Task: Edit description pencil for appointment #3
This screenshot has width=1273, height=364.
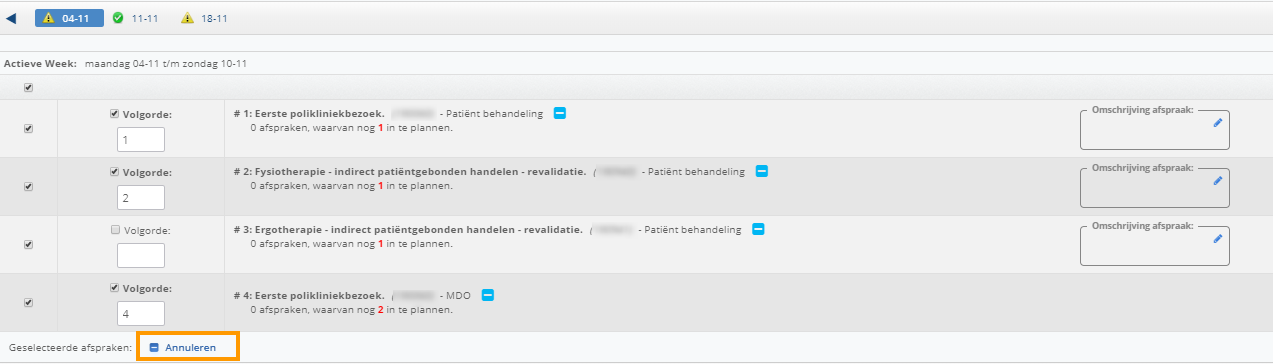Action: 1217,239
